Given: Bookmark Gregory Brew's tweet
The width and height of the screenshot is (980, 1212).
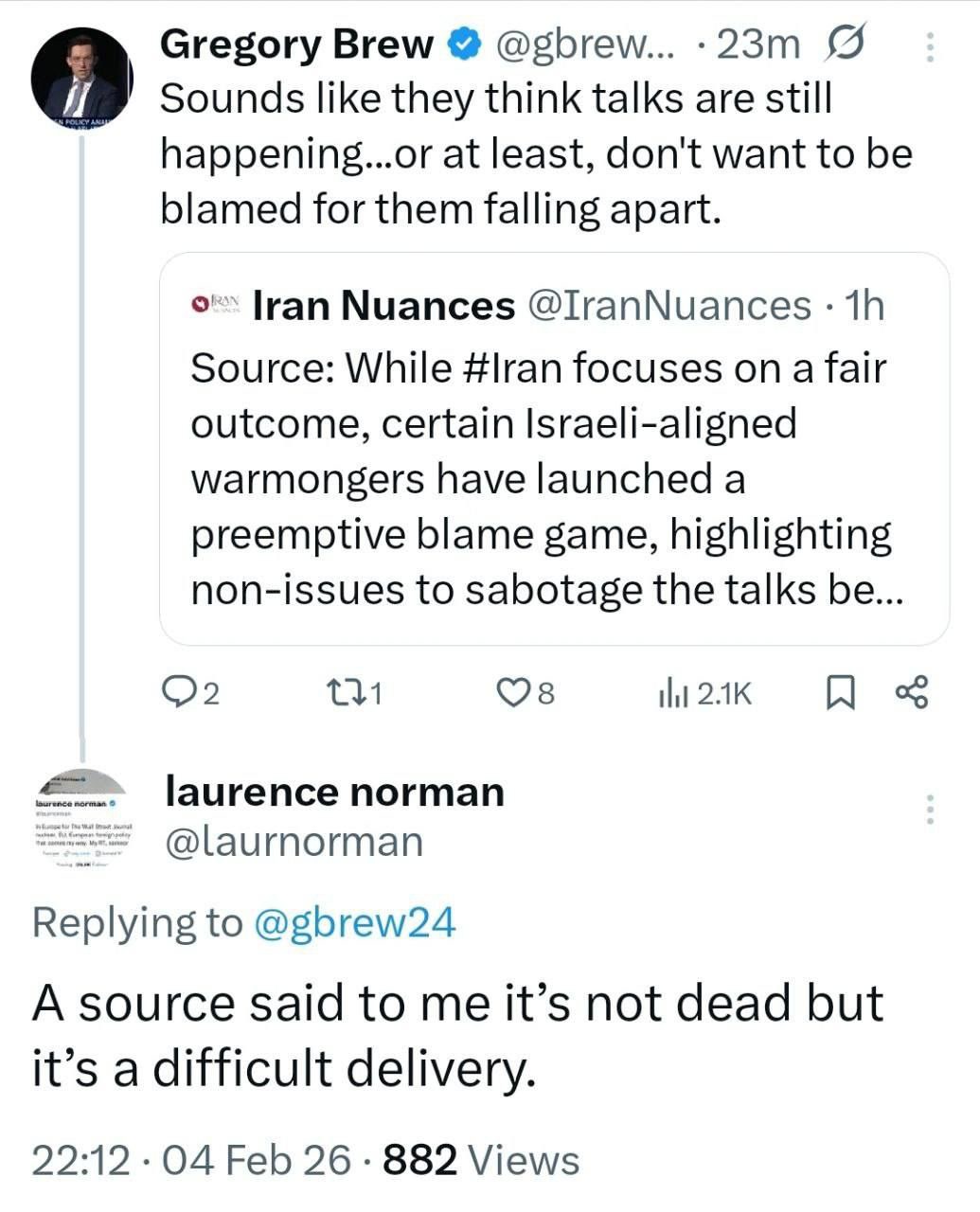Looking at the screenshot, I should [841, 694].
